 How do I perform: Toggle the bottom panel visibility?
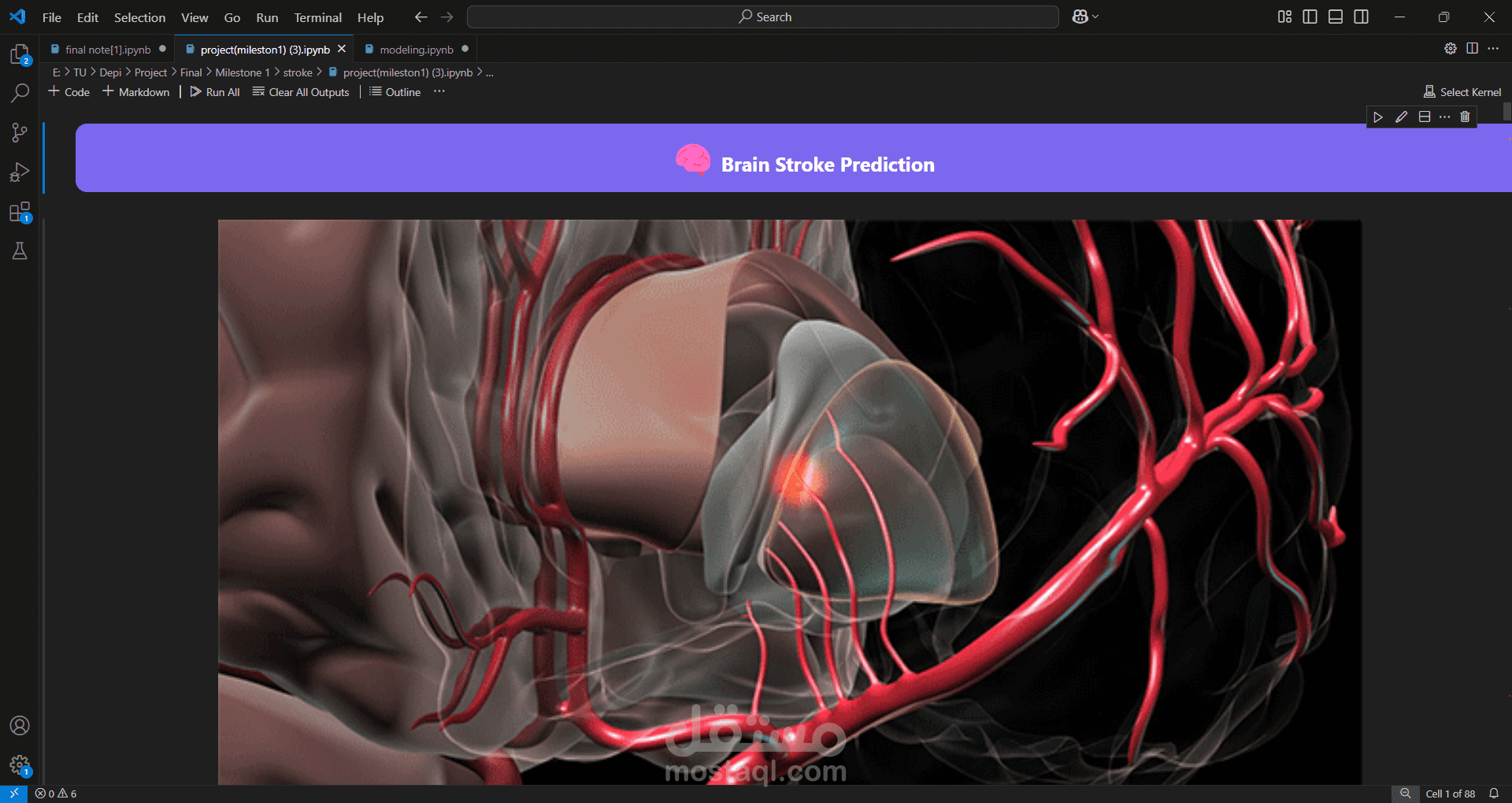[1336, 17]
